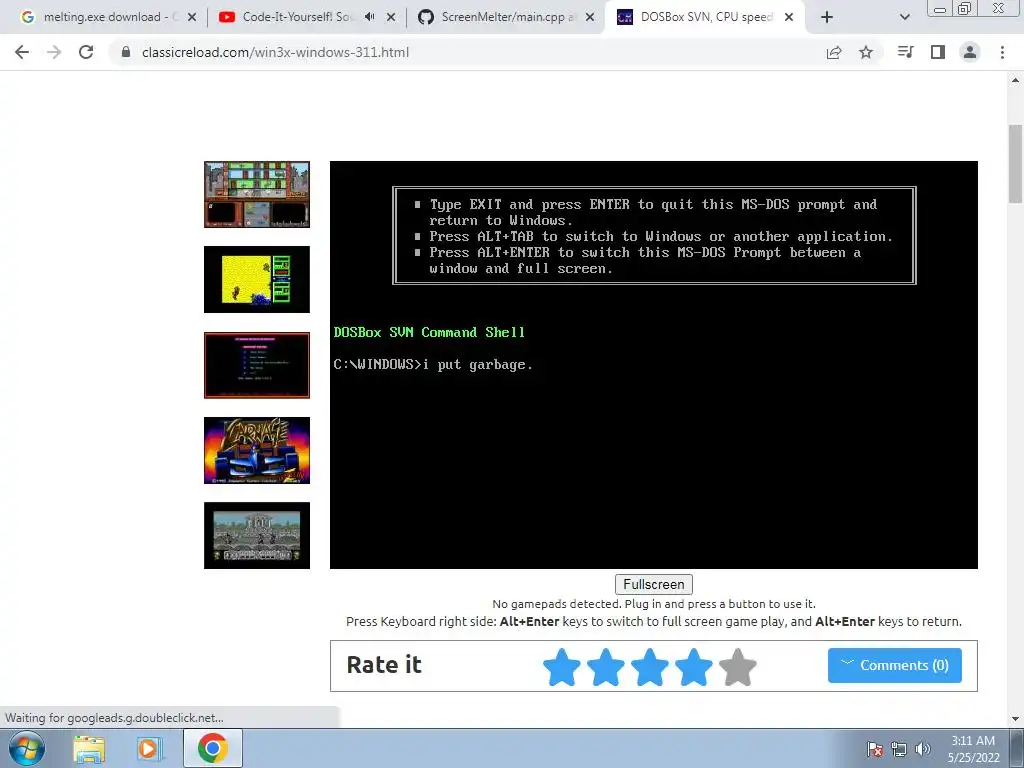The height and width of the screenshot is (768, 1024).
Task: Close the DOSBox SVN tab
Action: tap(789, 17)
